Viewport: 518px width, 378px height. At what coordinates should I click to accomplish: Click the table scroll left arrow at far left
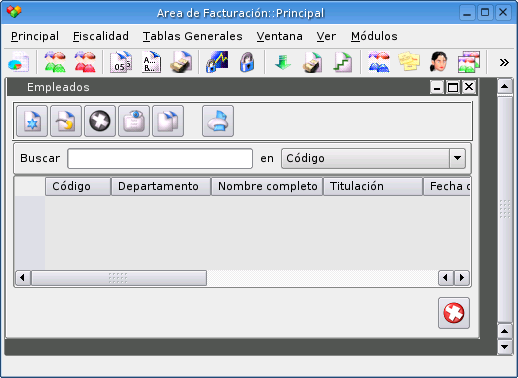(x=23, y=278)
